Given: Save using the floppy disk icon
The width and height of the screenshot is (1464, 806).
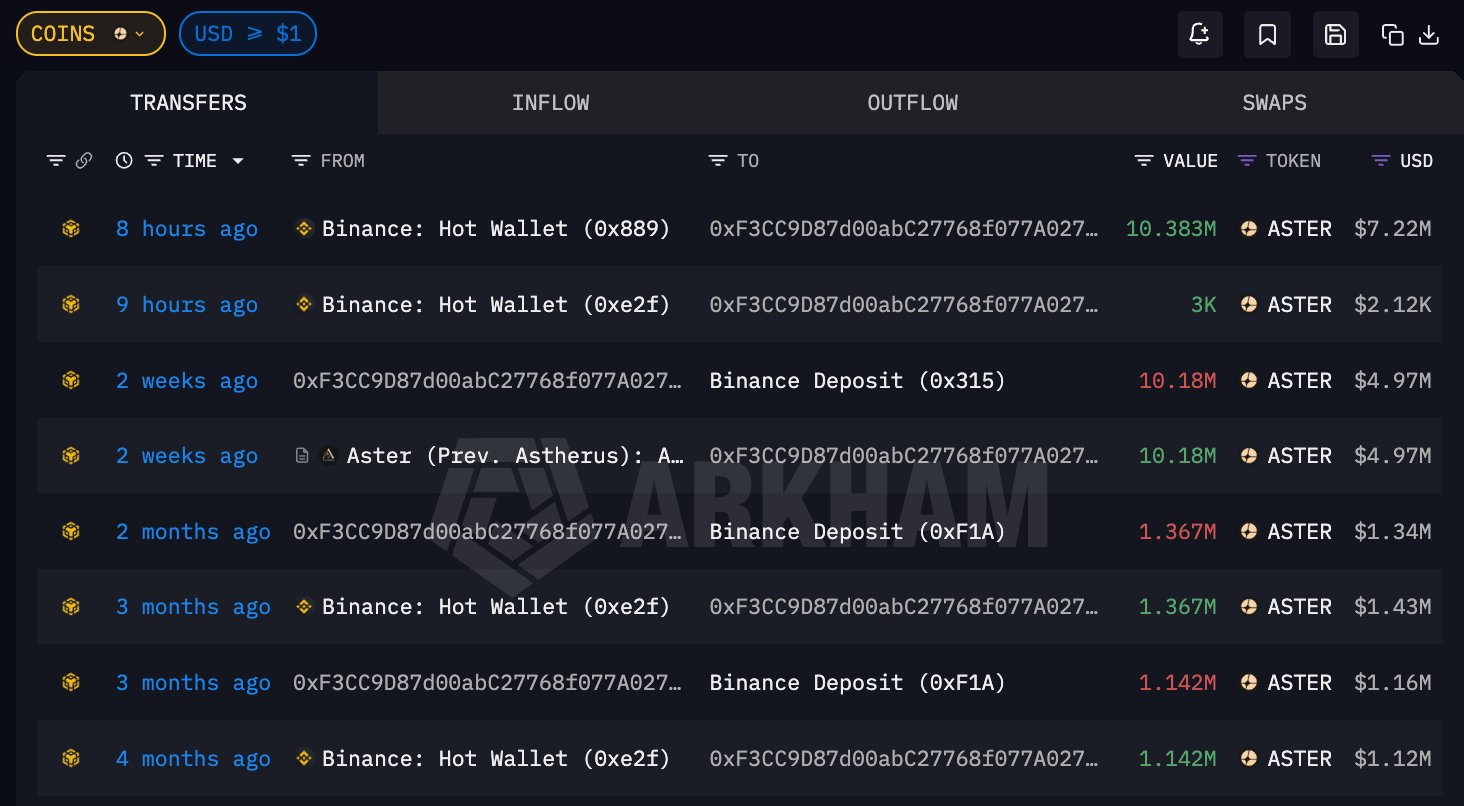Looking at the screenshot, I should coord(1335,34).
